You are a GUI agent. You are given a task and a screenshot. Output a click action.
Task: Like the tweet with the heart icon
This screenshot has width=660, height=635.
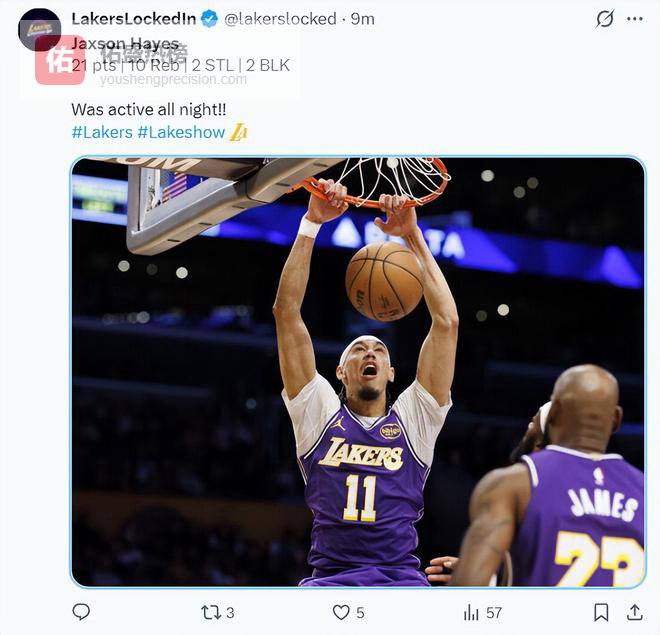click(341, 612)
